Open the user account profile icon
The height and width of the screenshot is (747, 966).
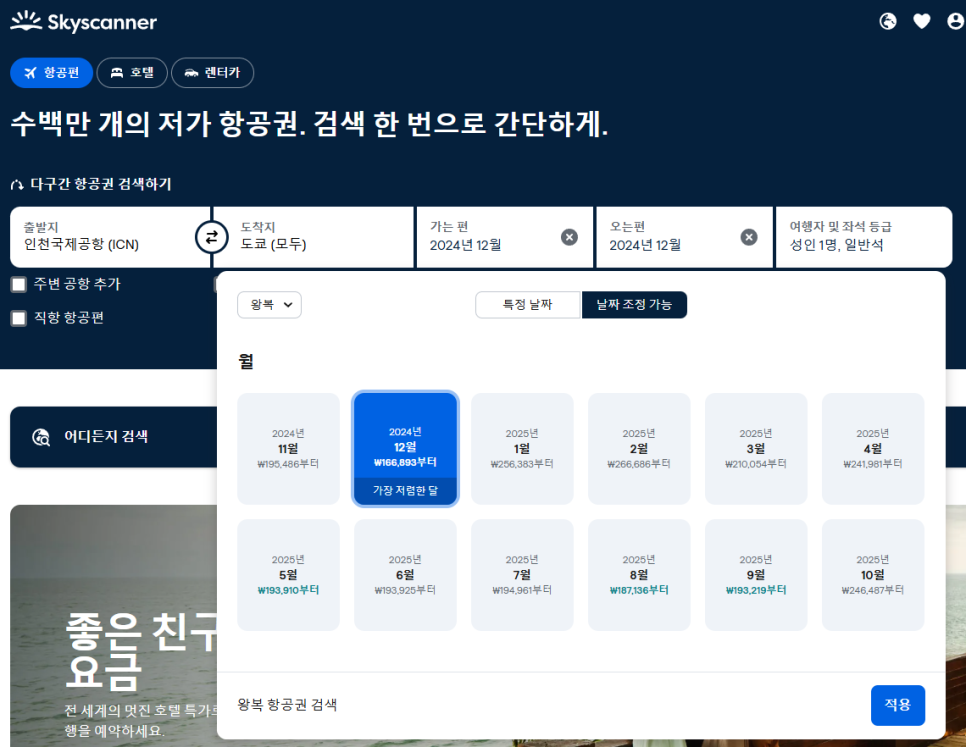coord(955,22)
